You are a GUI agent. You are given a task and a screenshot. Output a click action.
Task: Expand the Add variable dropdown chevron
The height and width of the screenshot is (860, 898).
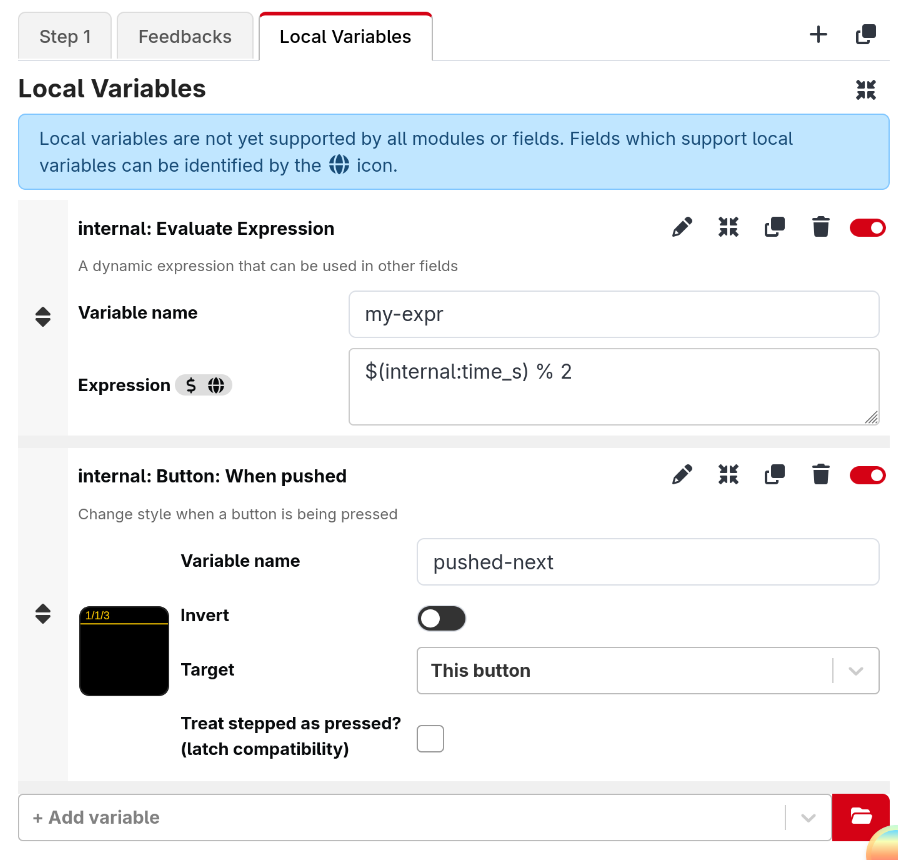(808, 817)
